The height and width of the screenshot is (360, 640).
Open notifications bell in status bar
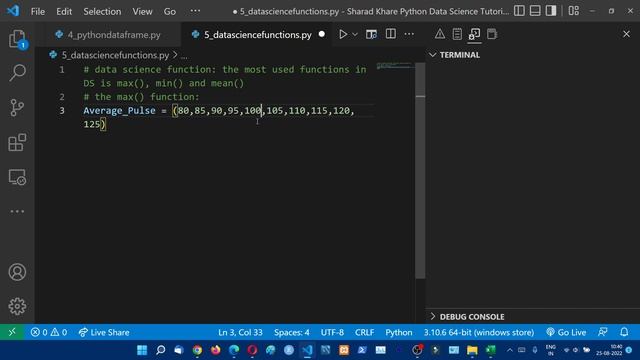pos(624,332)
